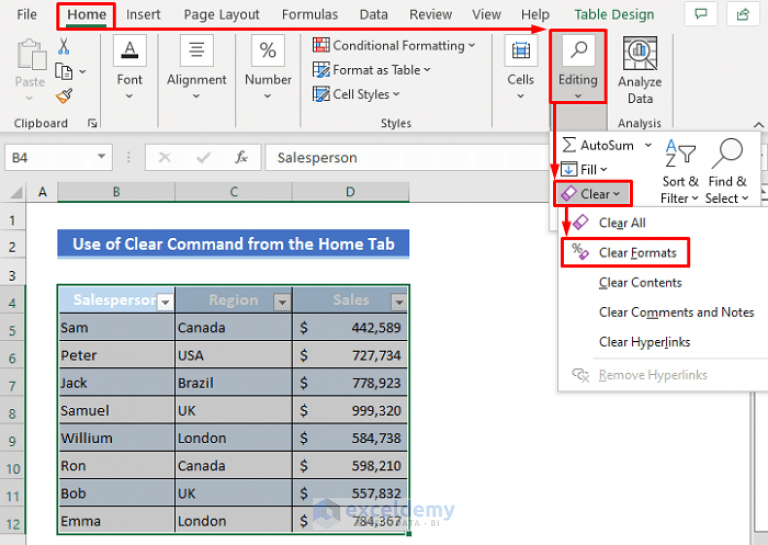This screenshot has width=768, height=545.
Task: Switch to the Page Layout tab
Action: click(221, 15)
